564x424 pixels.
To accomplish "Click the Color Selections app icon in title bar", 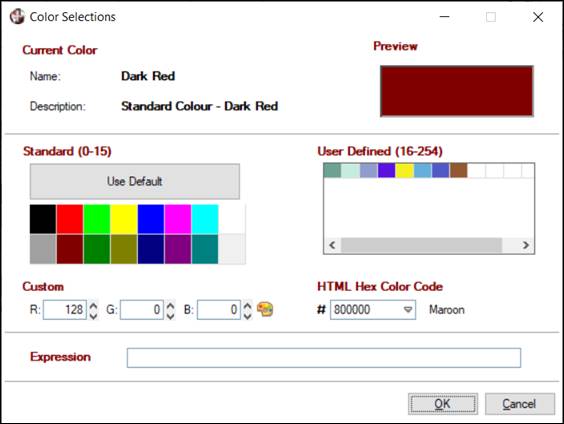I will (x=17, y=17).
